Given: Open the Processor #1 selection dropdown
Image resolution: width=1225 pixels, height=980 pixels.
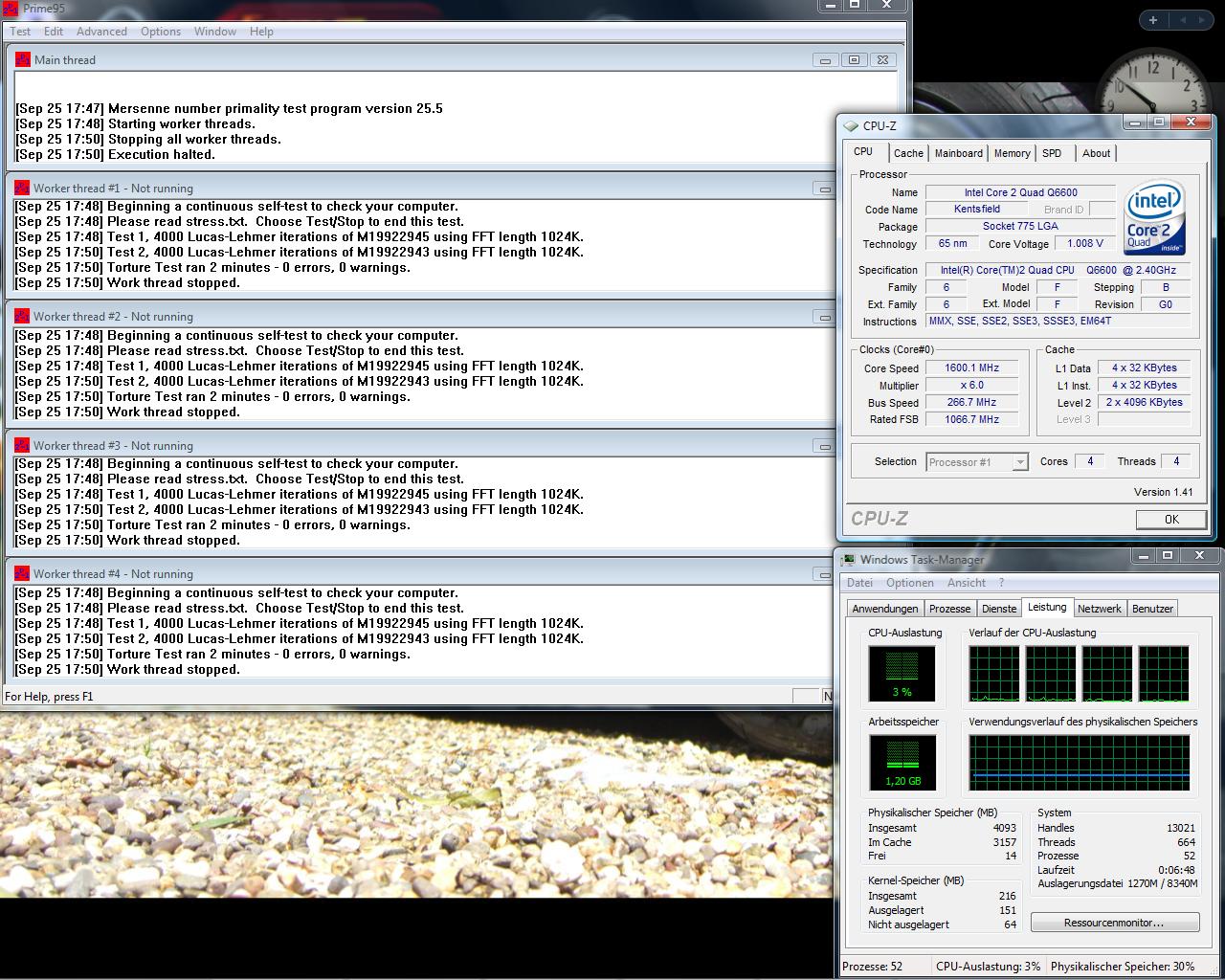Looking at the screenshot, I should [x=977, y=462].
